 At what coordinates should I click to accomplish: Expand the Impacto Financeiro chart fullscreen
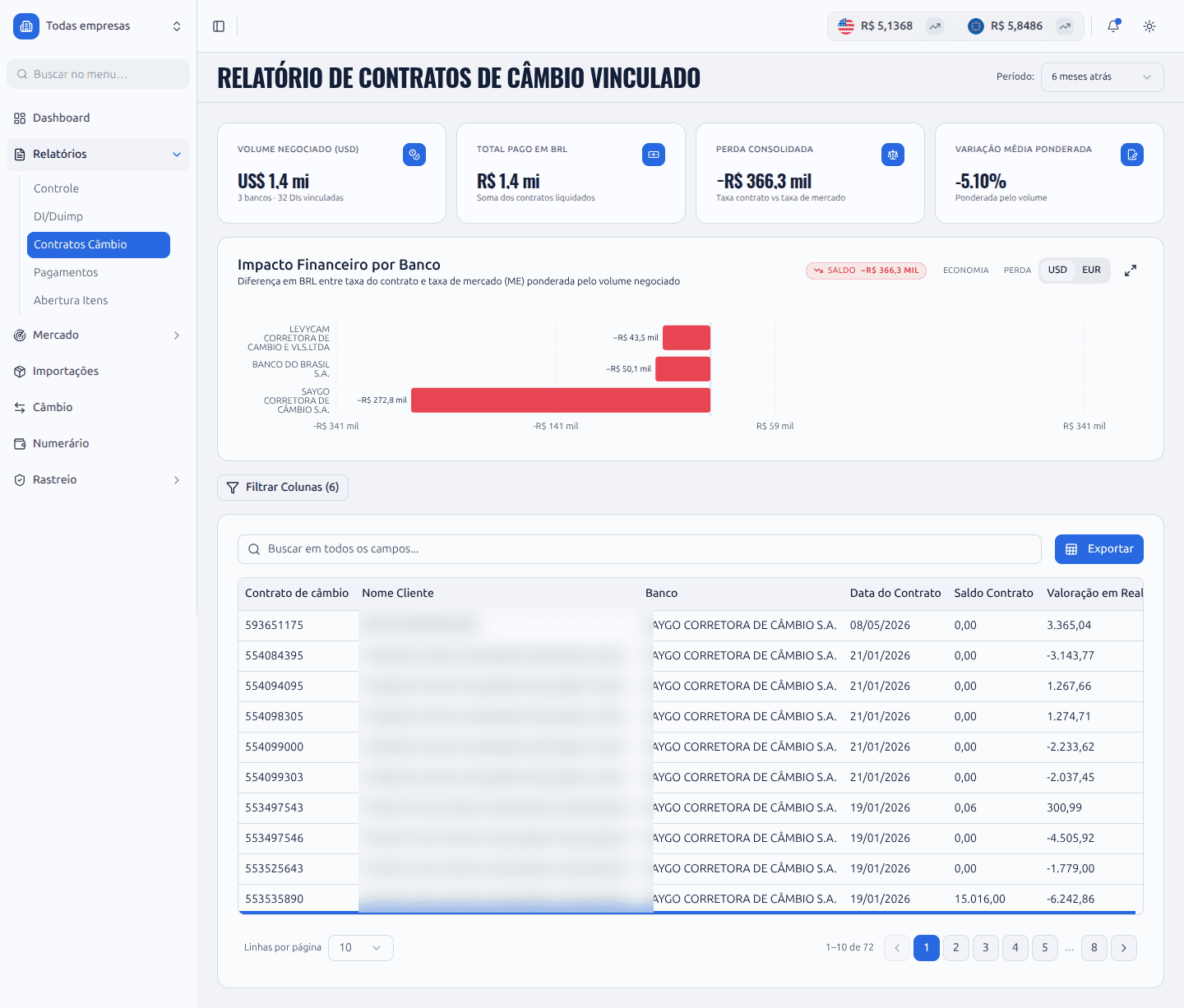tap(1131, 270)
